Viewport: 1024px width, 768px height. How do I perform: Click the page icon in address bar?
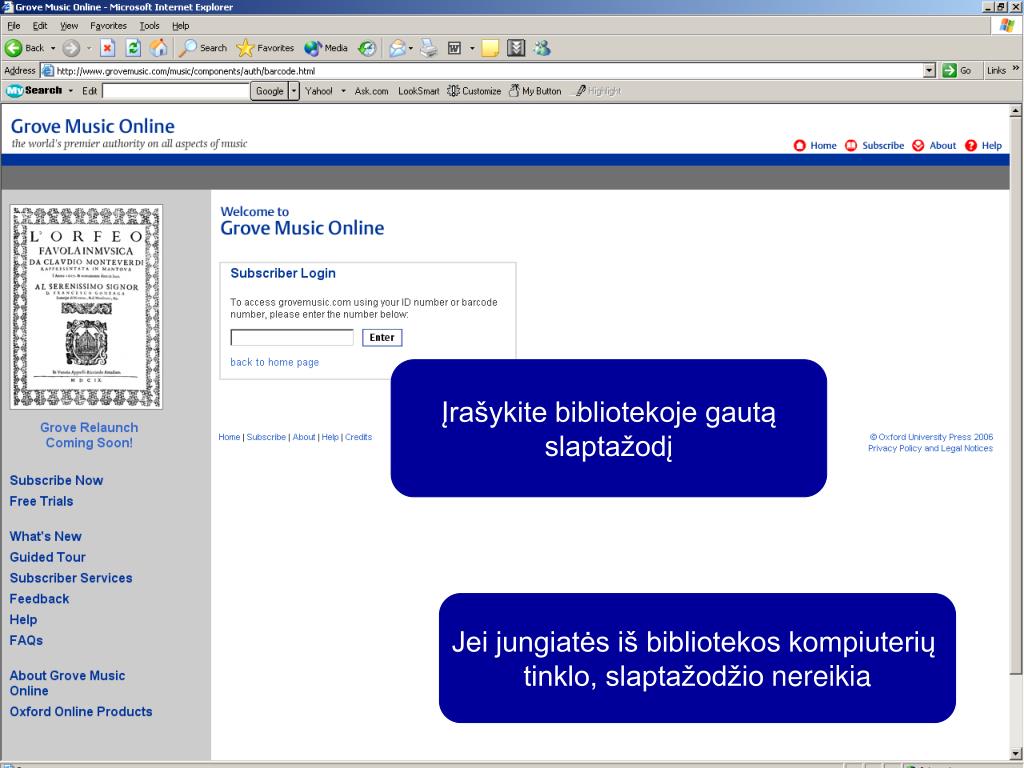coord(47,71)
